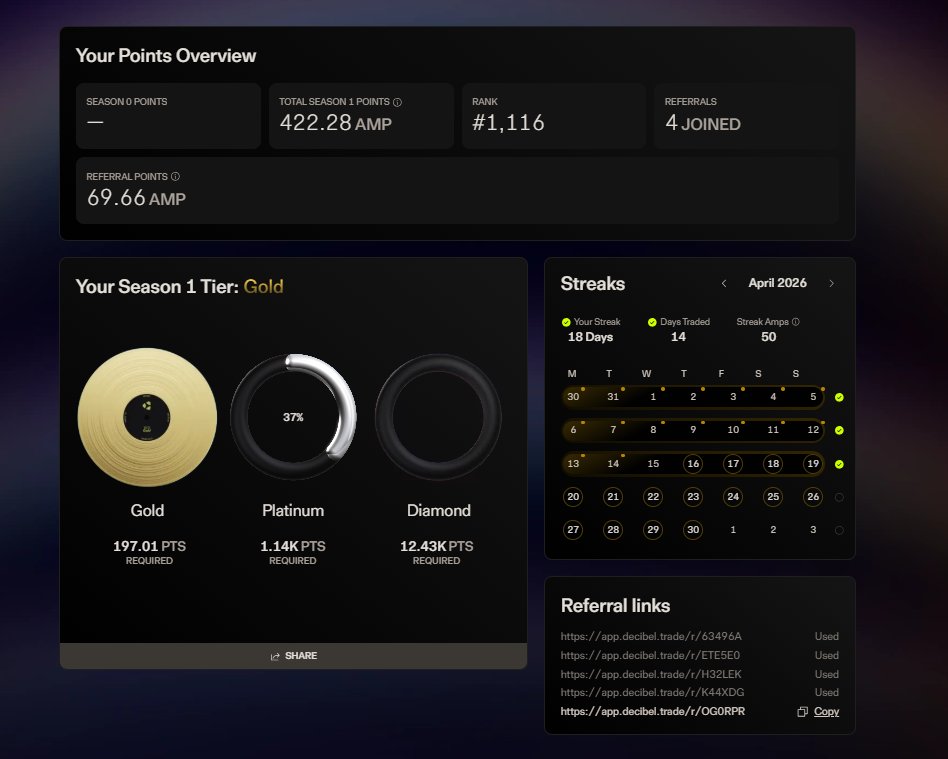
Task: Click the 69.66 AMP referral points value
Action: [136, 198]
